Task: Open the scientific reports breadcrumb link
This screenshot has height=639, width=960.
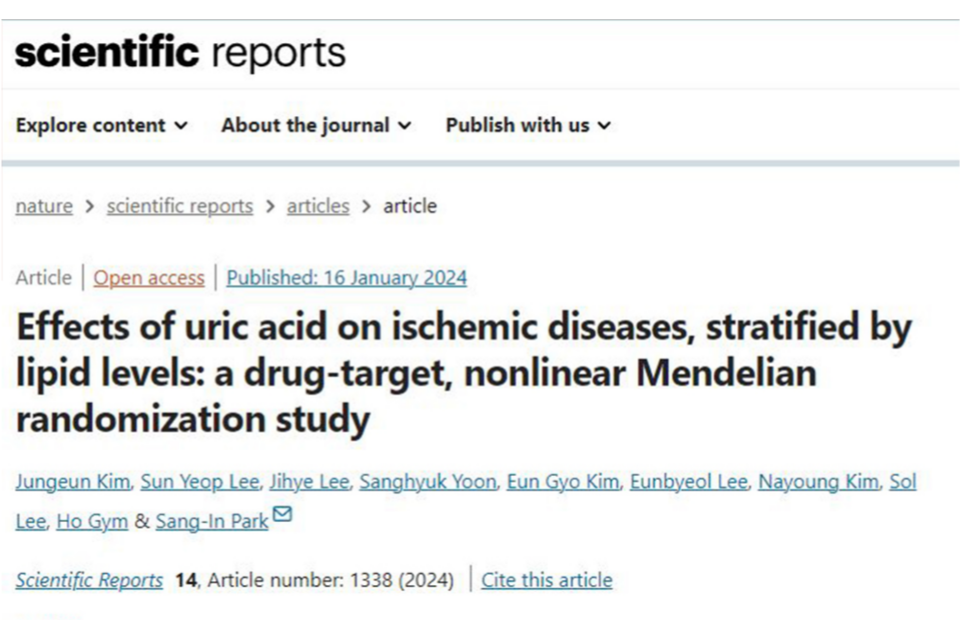Action: click(180, 206)
